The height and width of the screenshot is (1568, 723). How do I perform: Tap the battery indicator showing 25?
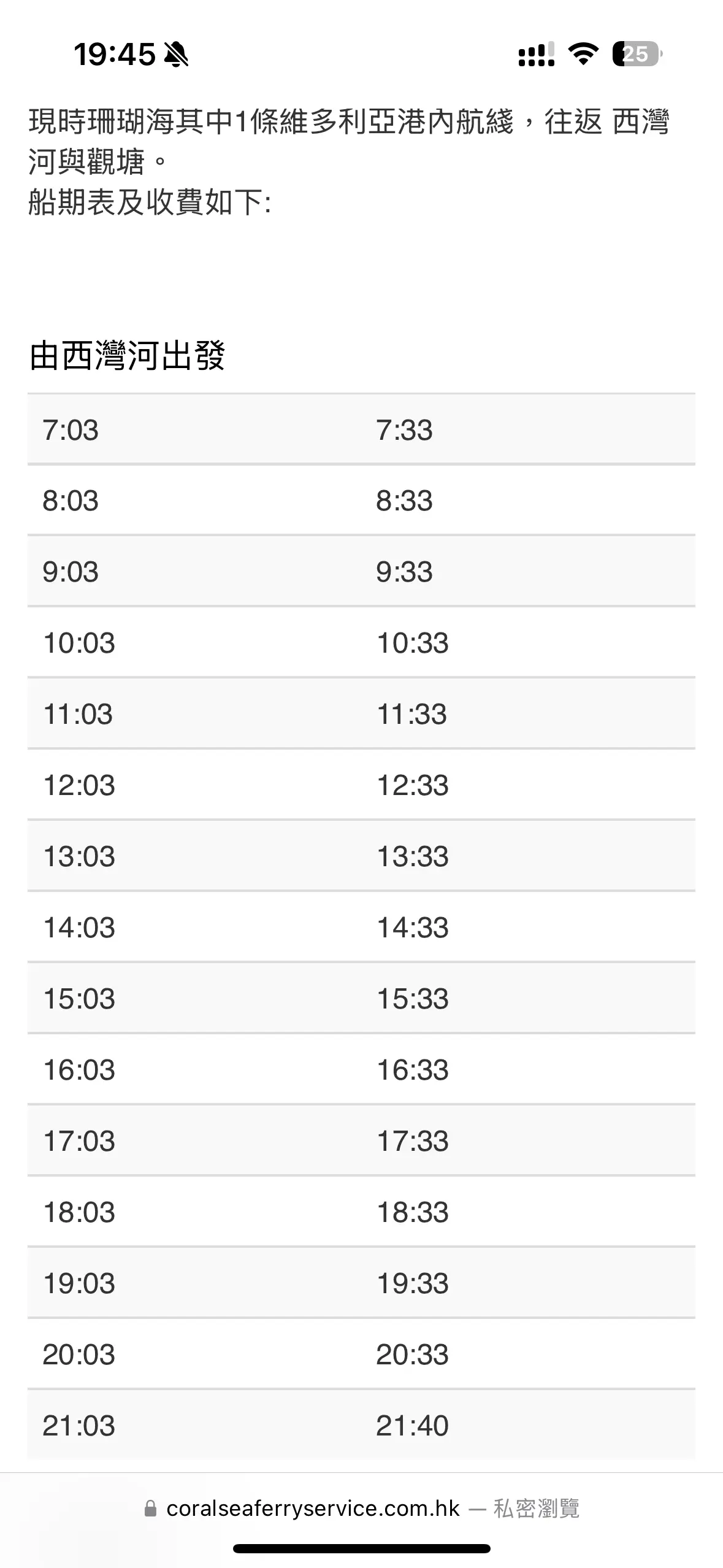click(x=637, y=54)
